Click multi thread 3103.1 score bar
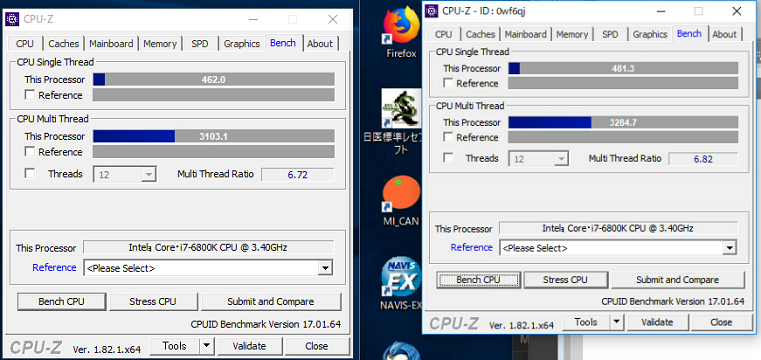 (x=214, y=136)
